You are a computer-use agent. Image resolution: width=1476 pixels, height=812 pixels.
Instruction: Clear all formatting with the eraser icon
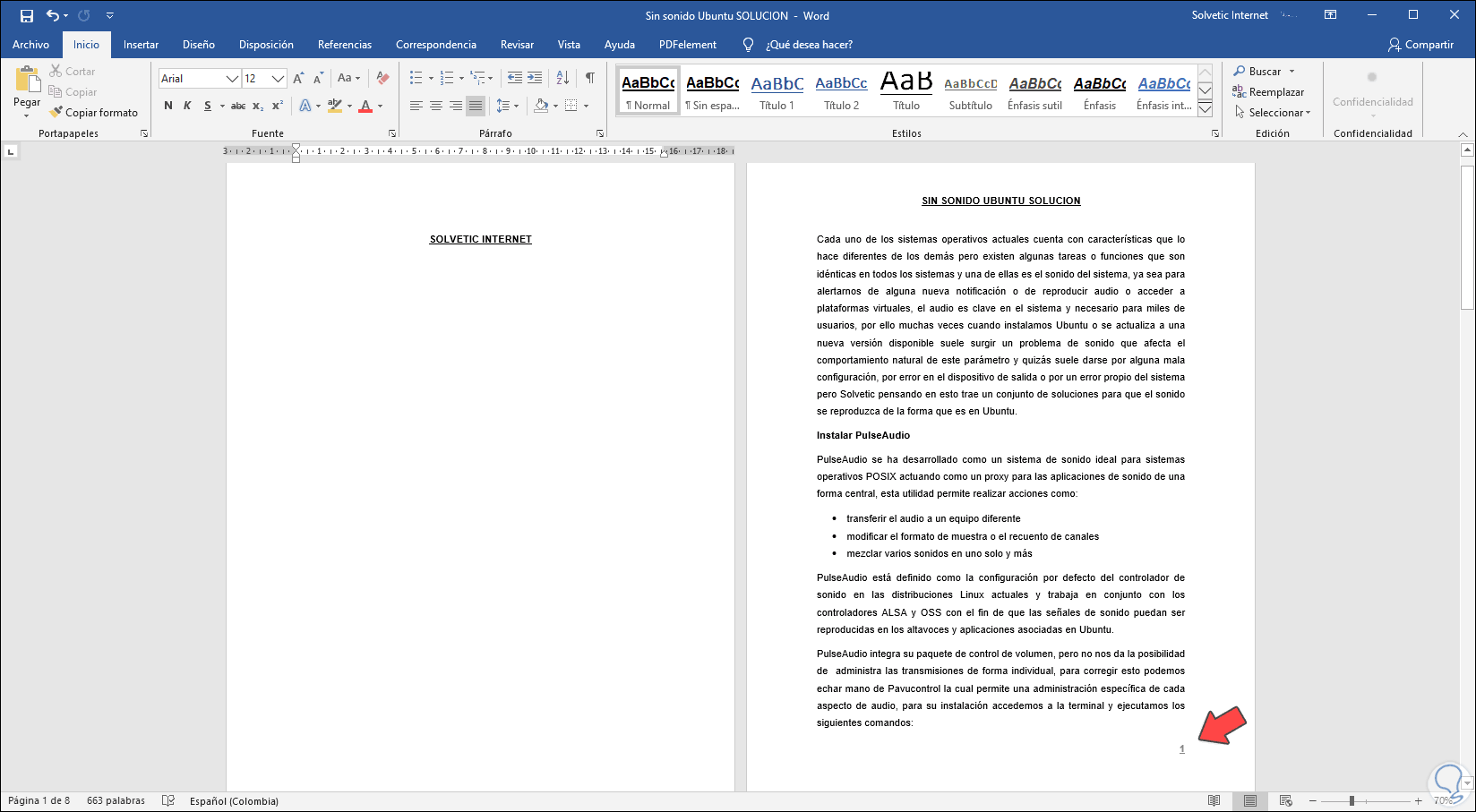click(x=383, y=79)
